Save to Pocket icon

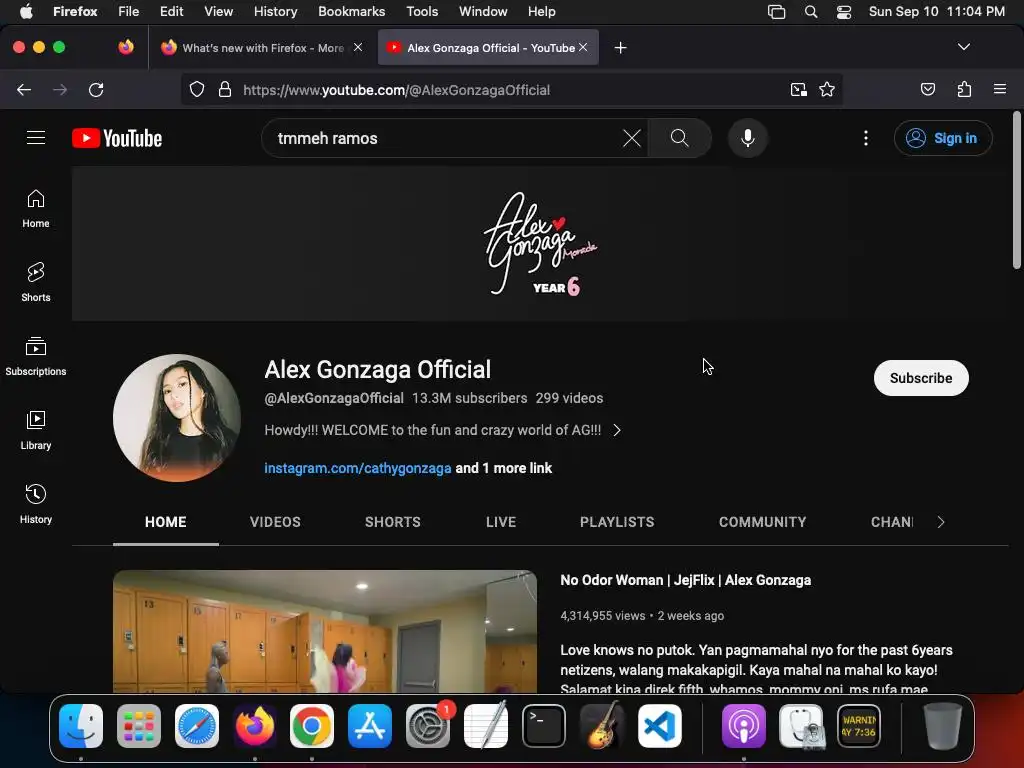point(927,89)
